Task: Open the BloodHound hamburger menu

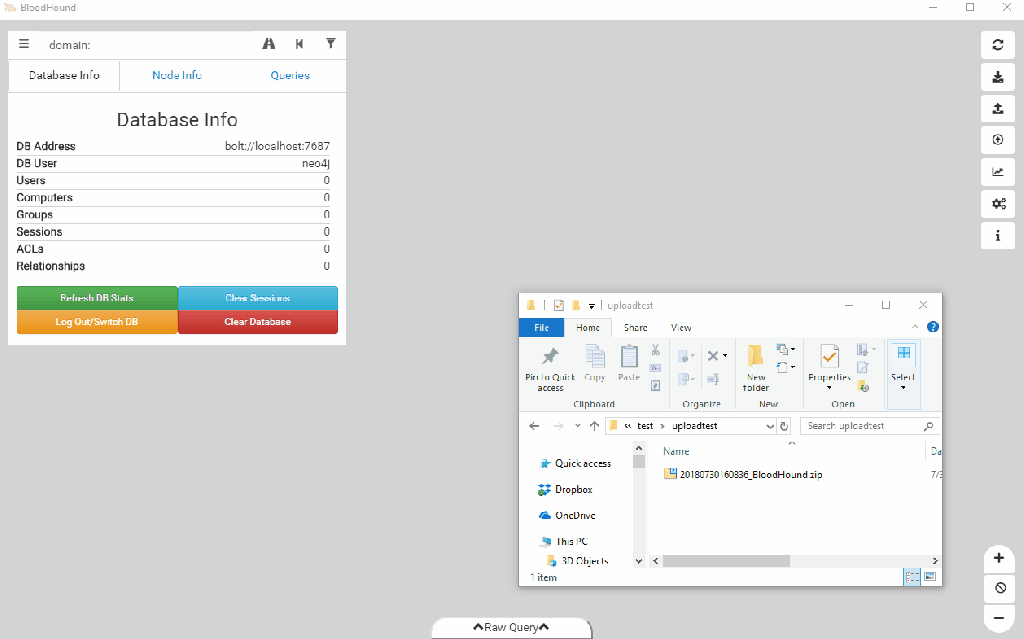Action: pos(24,44)
